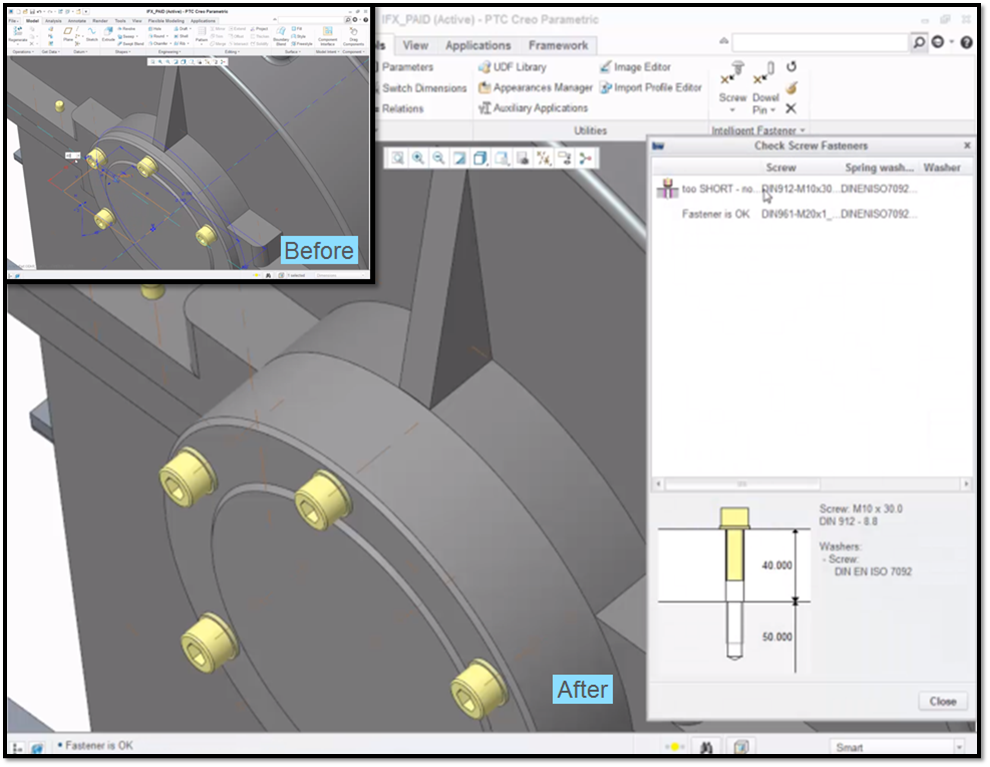The width and height of the screenshot is (990, 767).
Task: Open Import Profile Editor
Action: 650,88
